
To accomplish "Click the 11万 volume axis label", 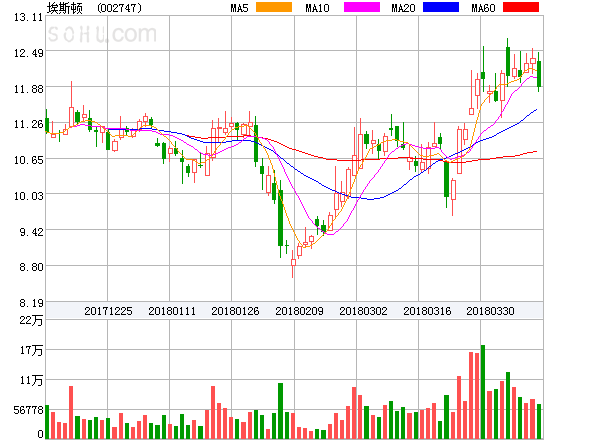I will pyautogui.click(x=31, y=380).
